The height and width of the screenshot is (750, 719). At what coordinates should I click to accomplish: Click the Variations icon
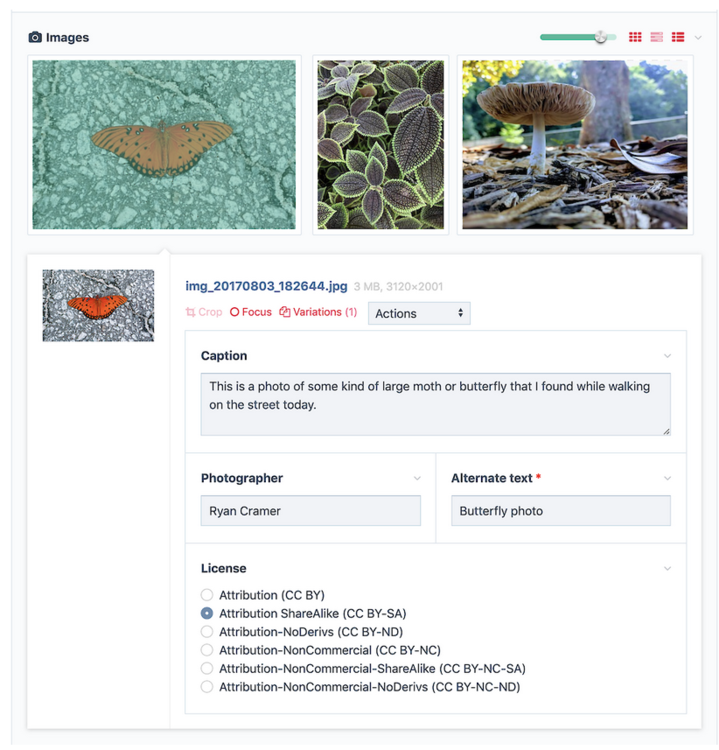click(x=285, y=313)
